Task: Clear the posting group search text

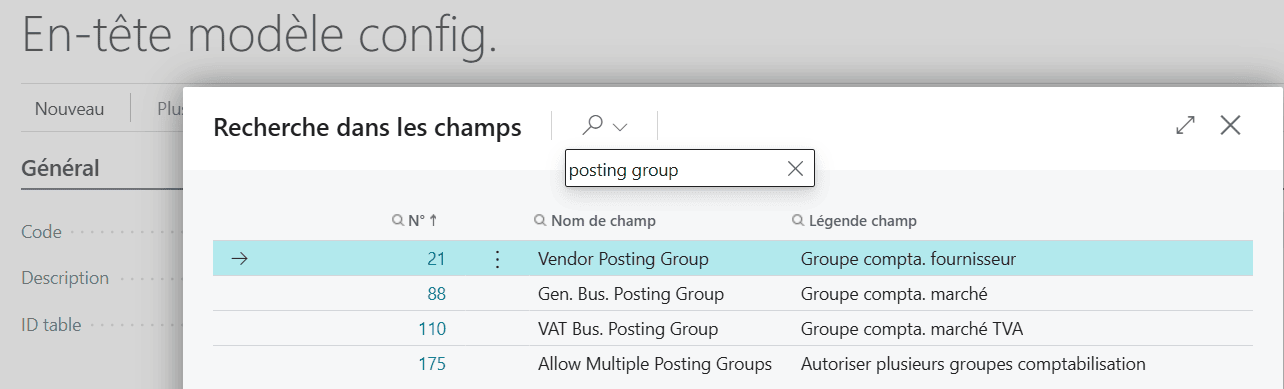Action: [x=795, y=169]
